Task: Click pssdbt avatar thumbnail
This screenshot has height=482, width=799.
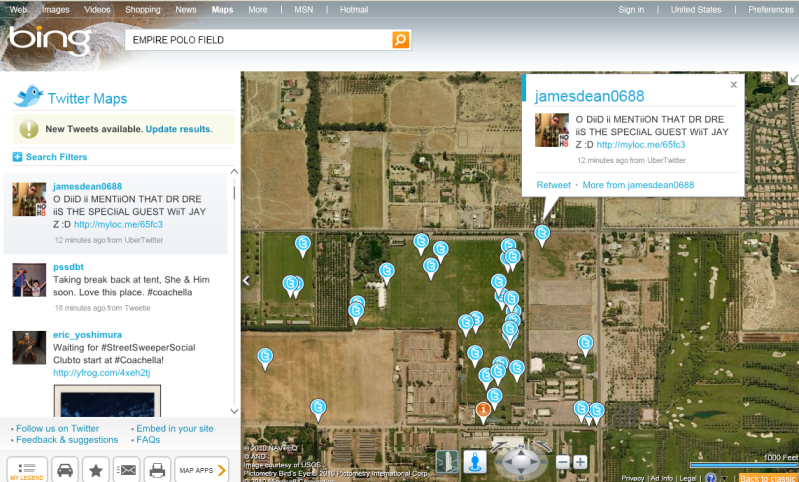Action: 29,280
